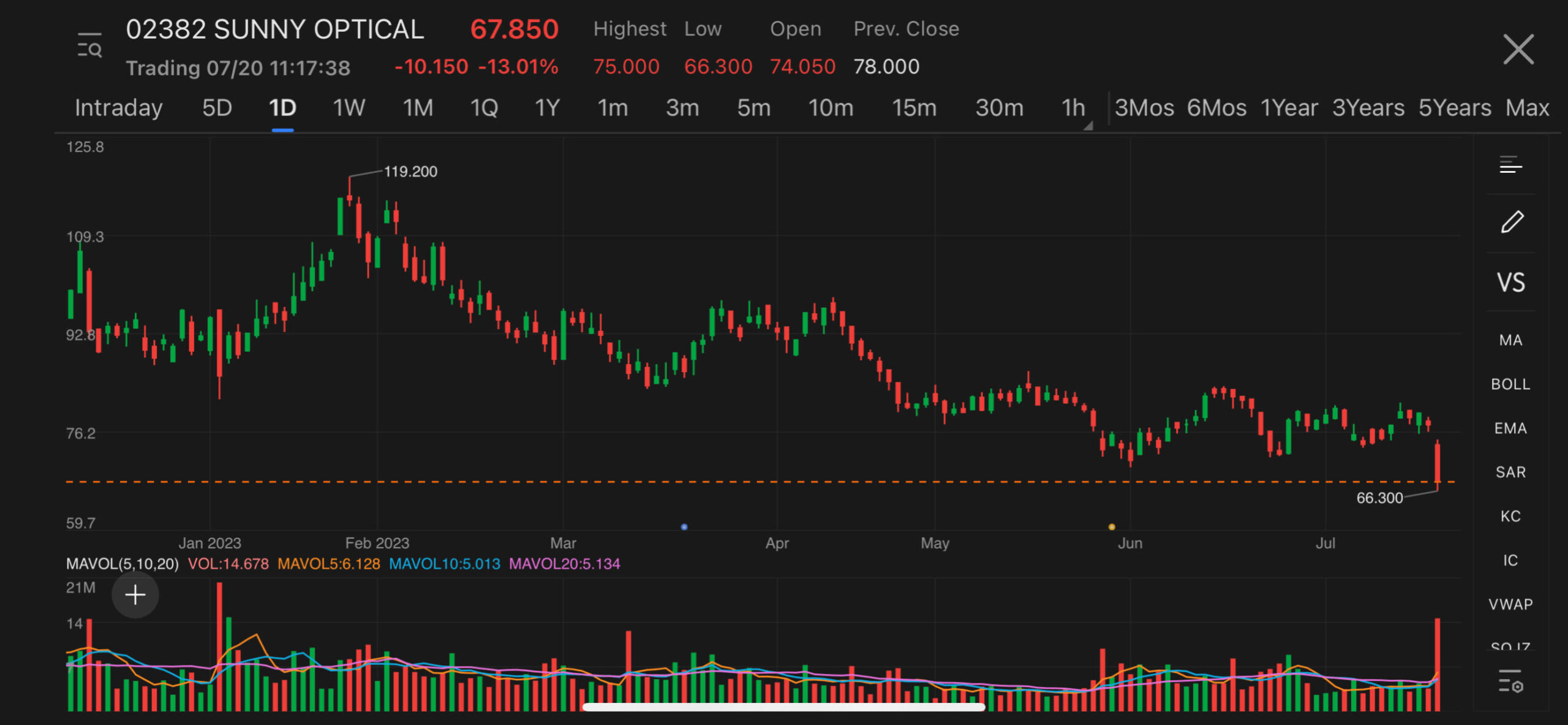Open the VS compare stocks tool

click(x=1510, y=283)
